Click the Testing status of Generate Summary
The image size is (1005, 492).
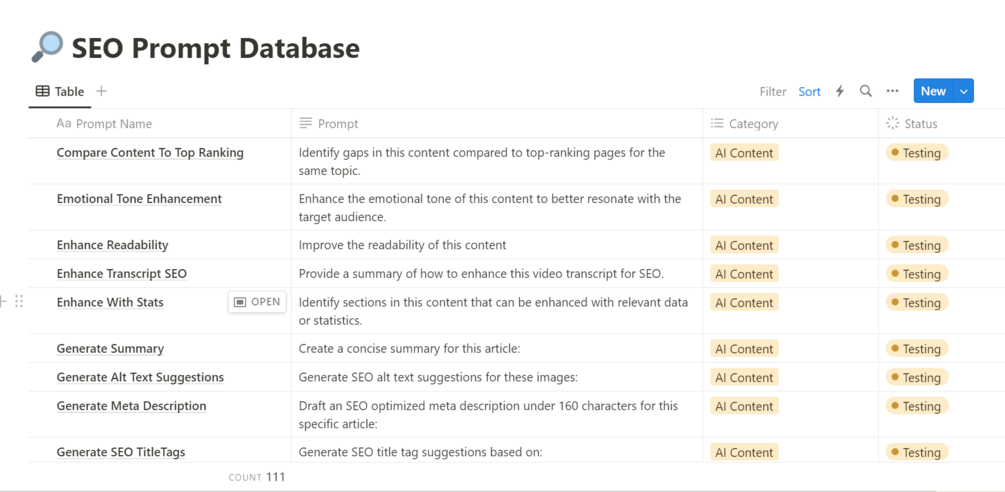(917, 349)
